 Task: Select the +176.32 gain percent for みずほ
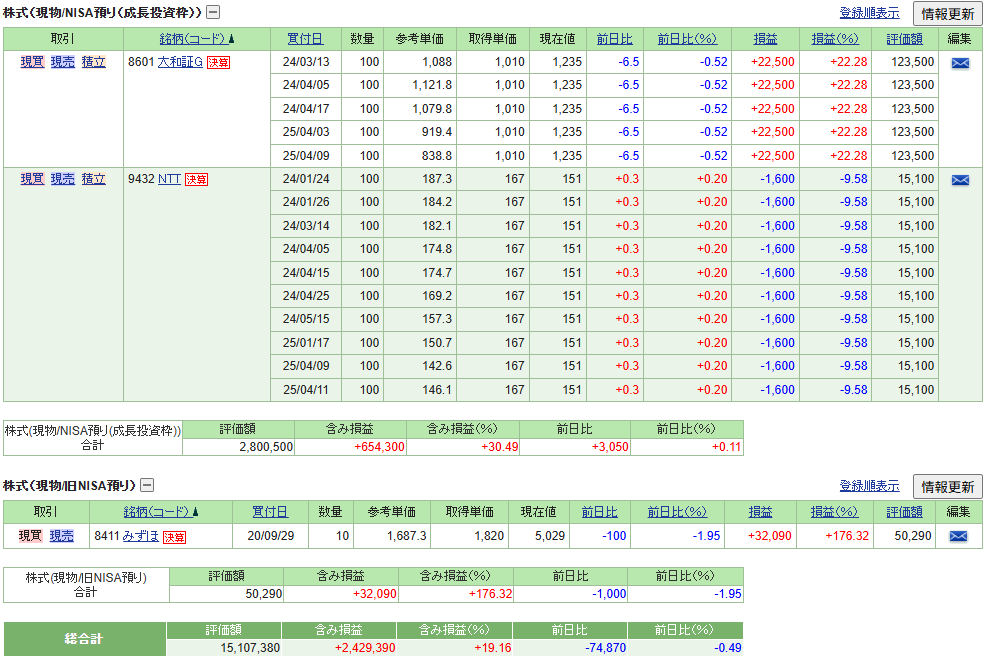click(834, 536)
